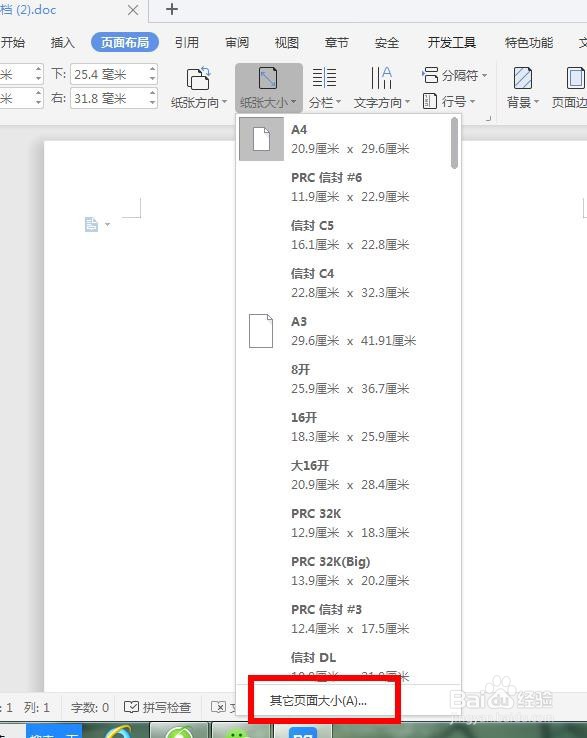587x738 pixels.
Task: Choose 信封 C5 paper size
Action: (x=344, y=235)
